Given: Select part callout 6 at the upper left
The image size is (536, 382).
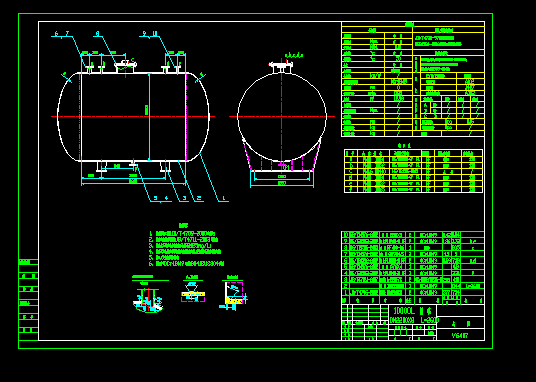Looking at the screenshot, I should (56, 33).
